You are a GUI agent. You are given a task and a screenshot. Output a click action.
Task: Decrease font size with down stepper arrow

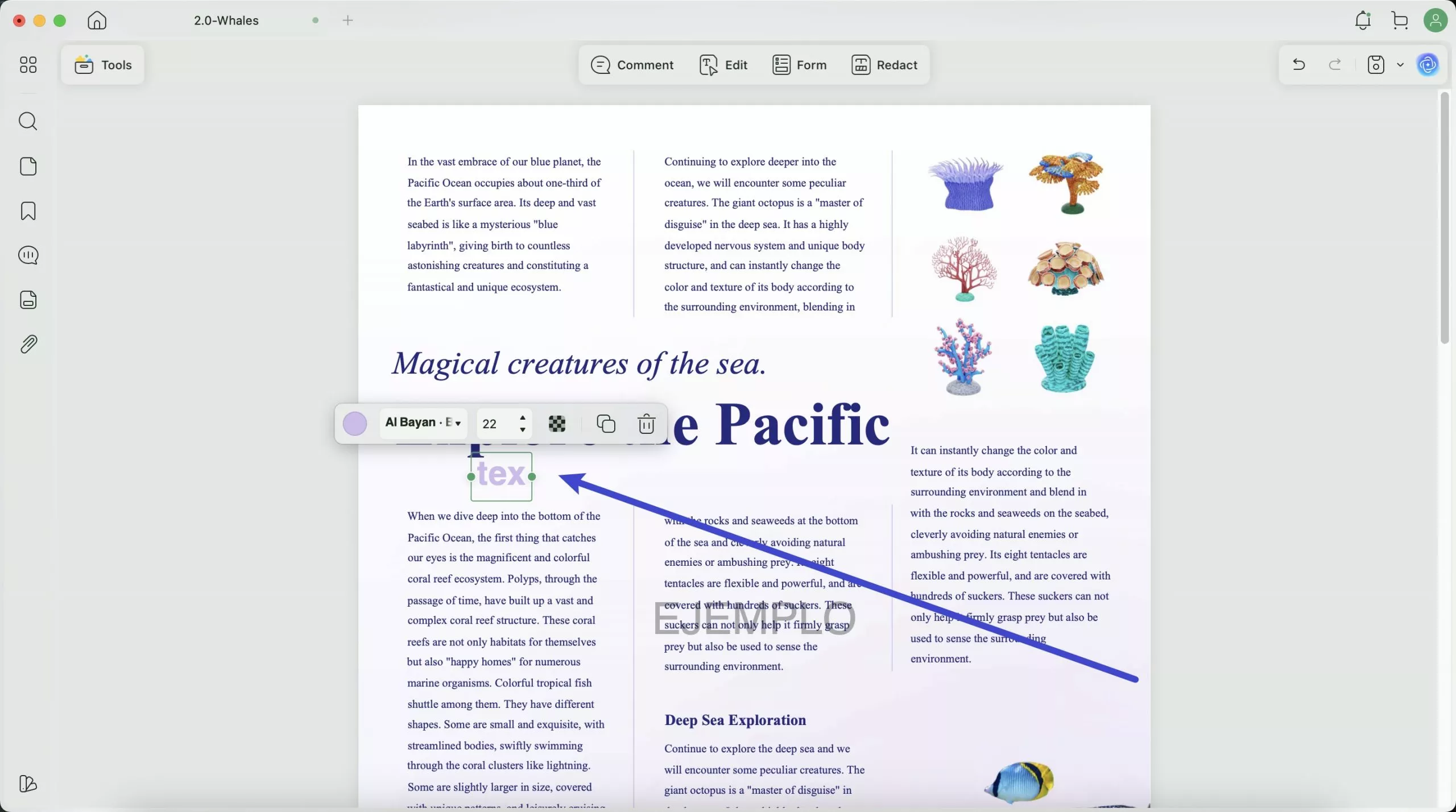coord(523,430)
